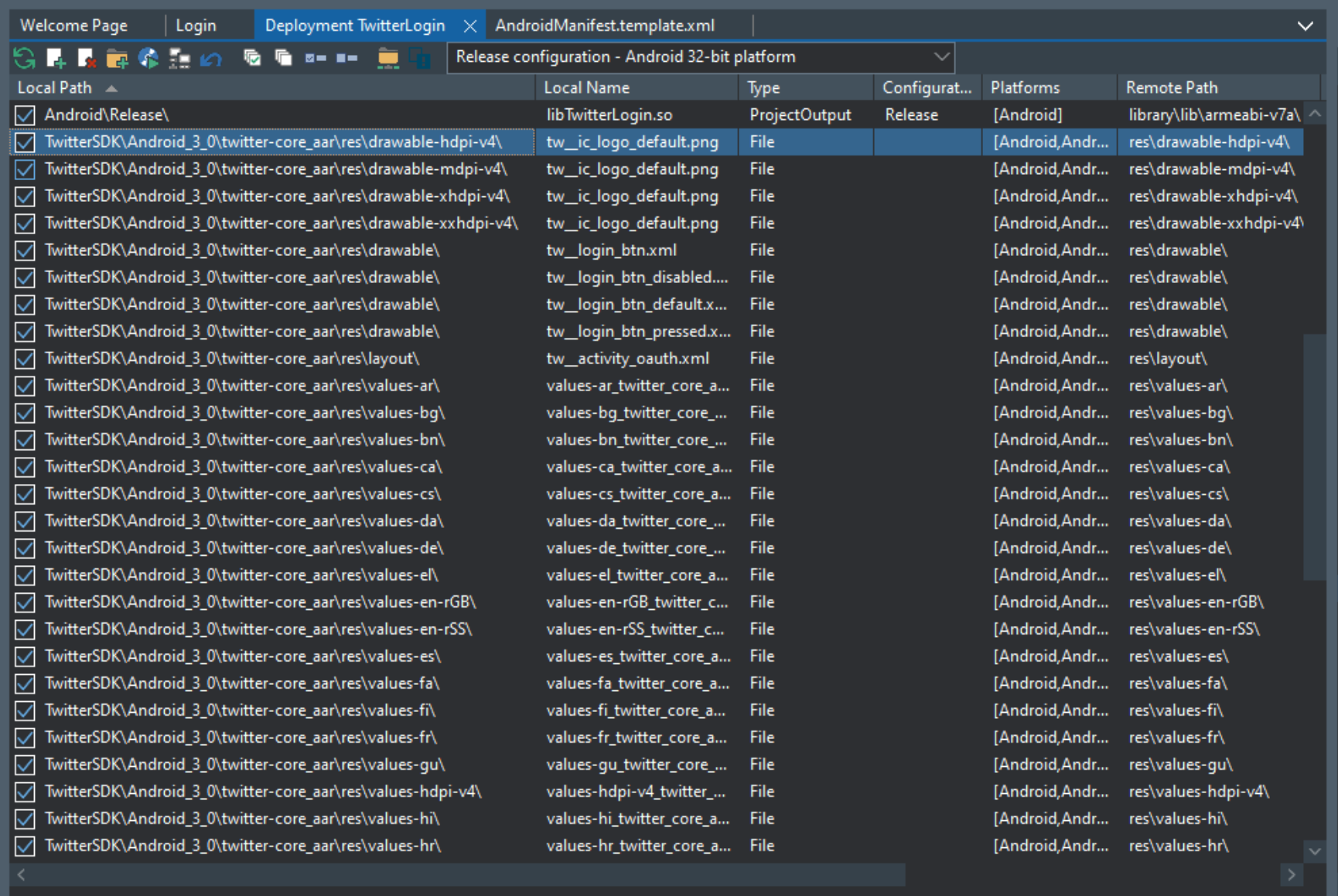The image size is (1338, 896).
Task: Click the ProjectOutput type cell
Action: tap(800, 115)
